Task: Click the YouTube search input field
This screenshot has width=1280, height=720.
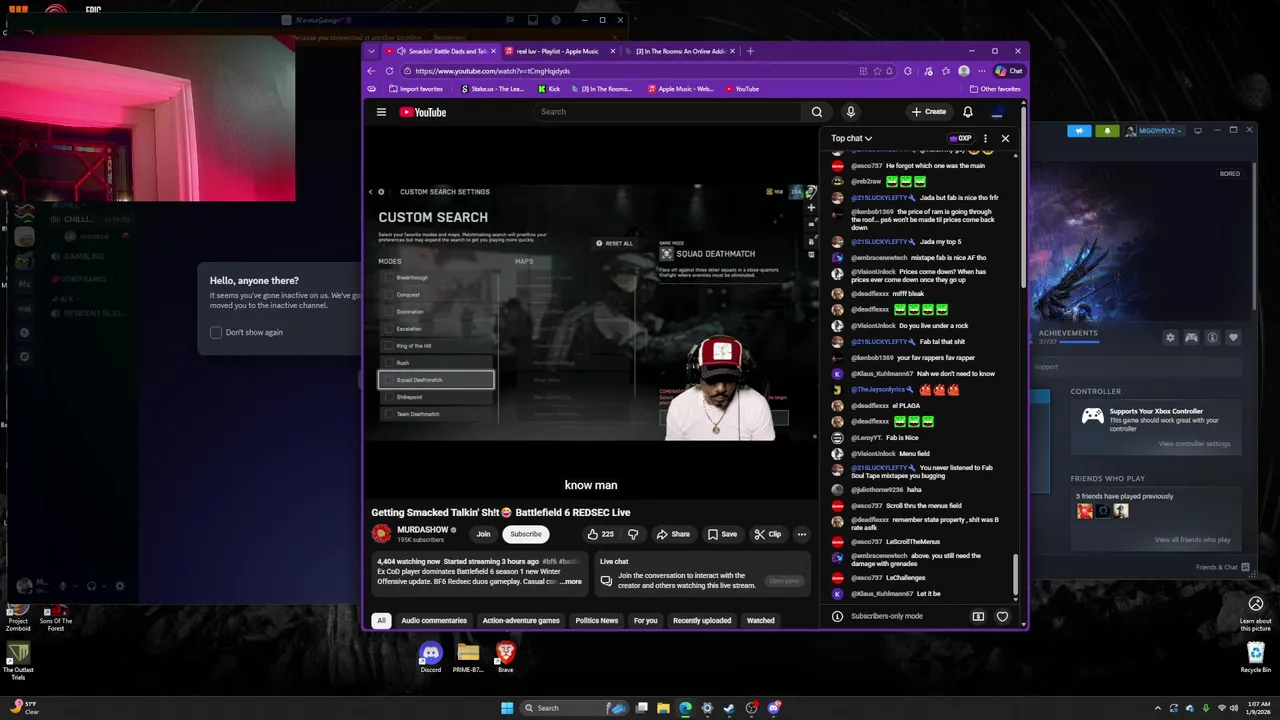Action: pos(667,112)
